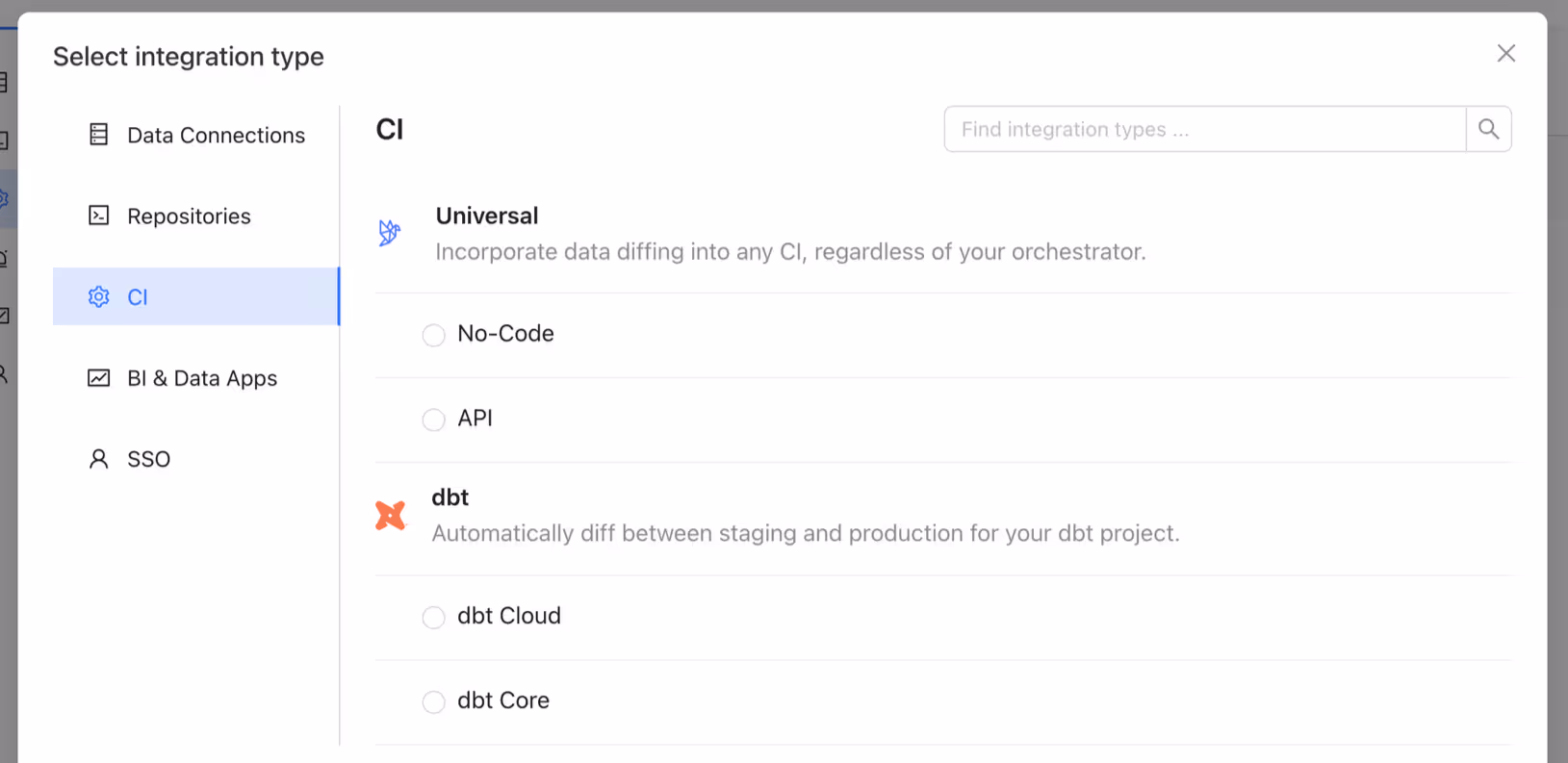This screenshot has width=1568, height=763.
Task: Click the search magnifier icon
Action: pyautogui.click(x=1488, y=129)
